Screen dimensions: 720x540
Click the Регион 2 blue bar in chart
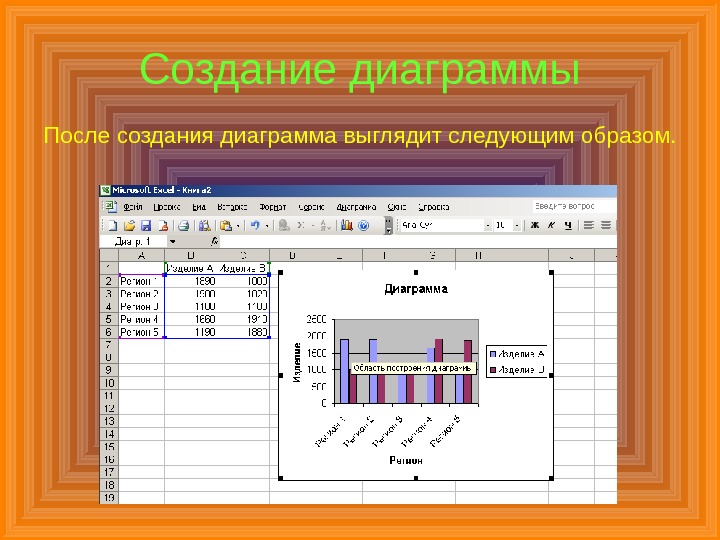click(373, 371)
